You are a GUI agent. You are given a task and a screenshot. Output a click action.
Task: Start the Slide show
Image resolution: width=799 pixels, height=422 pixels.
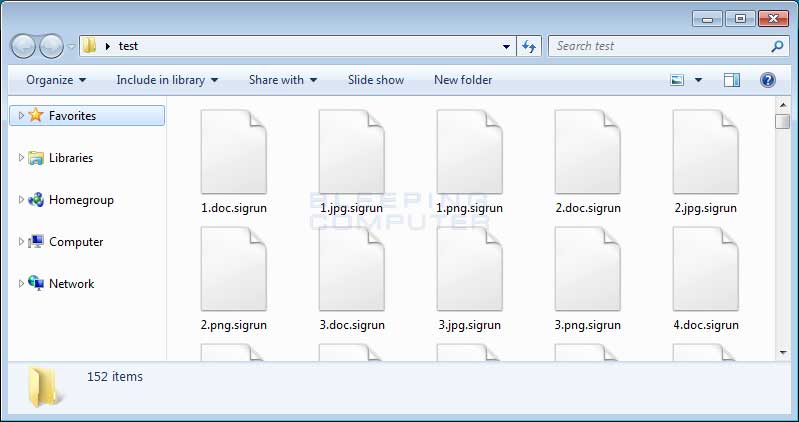click(x=376, y=80)
